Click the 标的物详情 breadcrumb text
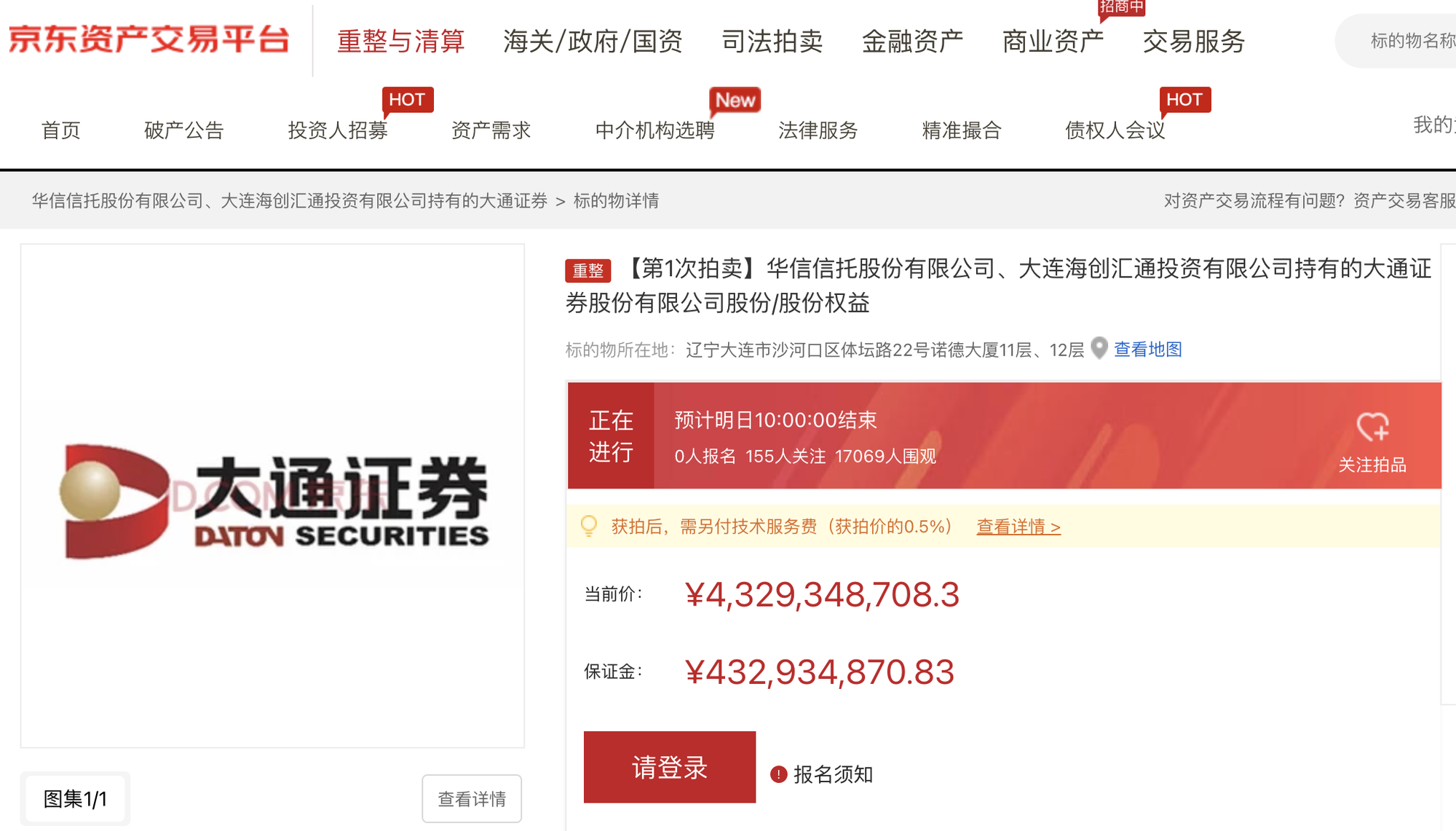1456x831 pixels. [x=616, y=201]
